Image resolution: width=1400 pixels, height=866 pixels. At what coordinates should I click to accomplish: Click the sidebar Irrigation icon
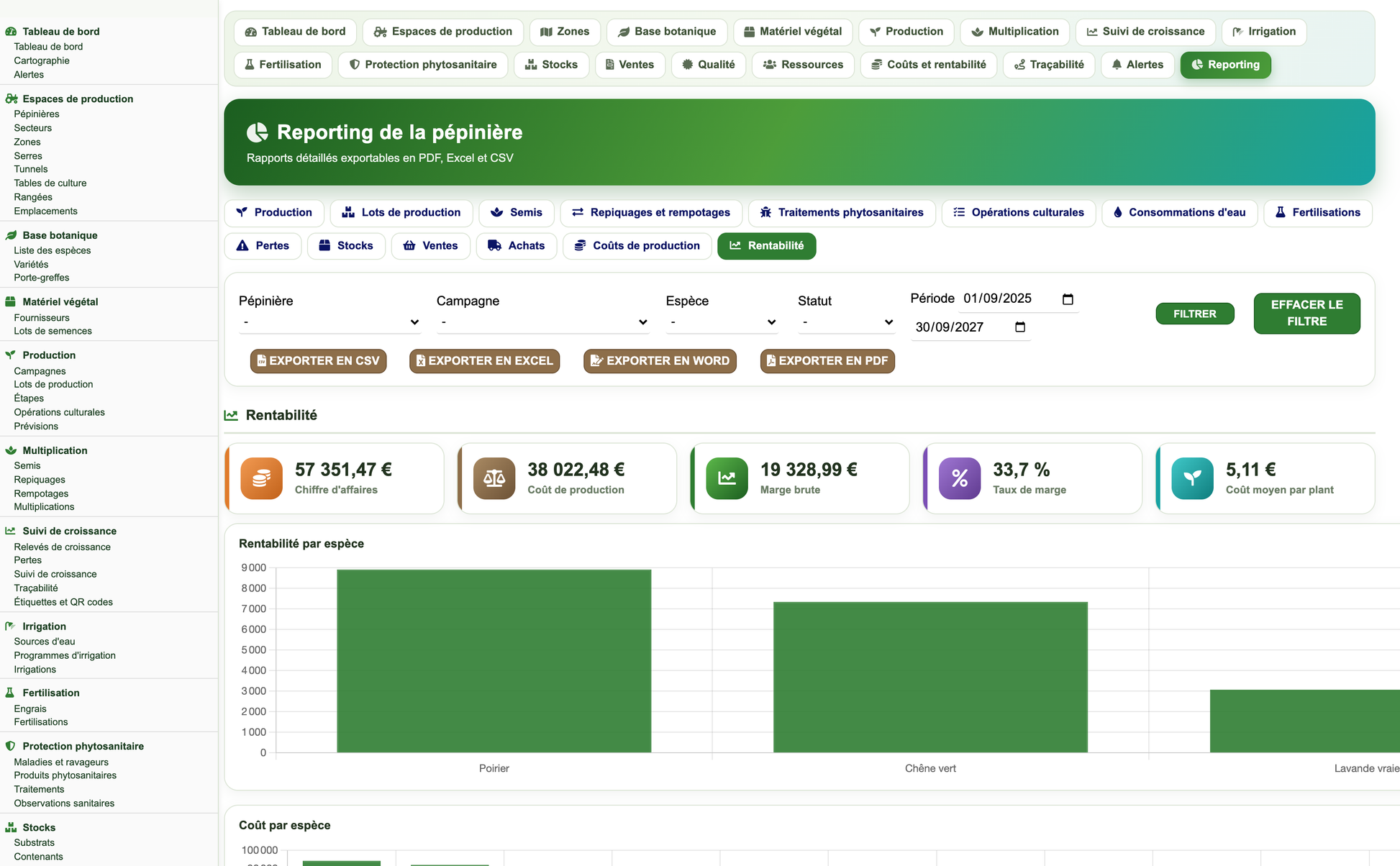coord(11,626)
